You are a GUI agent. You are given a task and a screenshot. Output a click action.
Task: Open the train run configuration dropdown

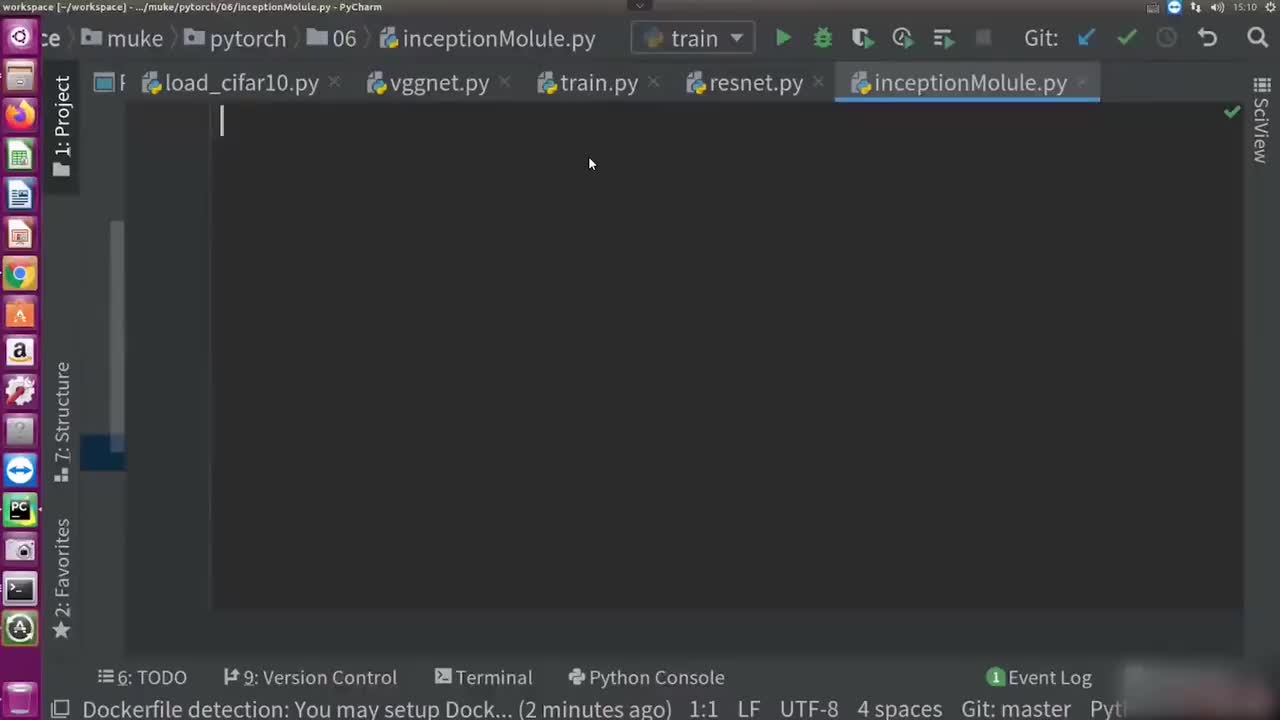point(694,38)
